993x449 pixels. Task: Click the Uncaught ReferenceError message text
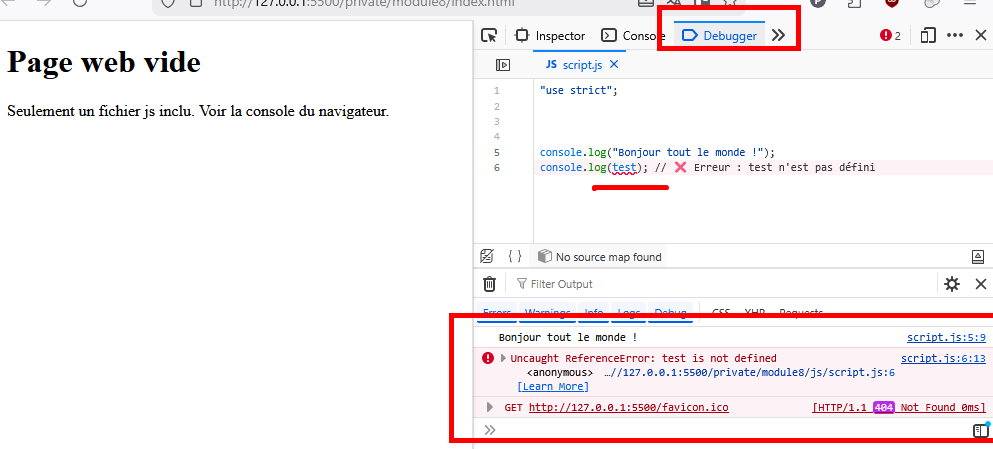click(x=643, y=358)
